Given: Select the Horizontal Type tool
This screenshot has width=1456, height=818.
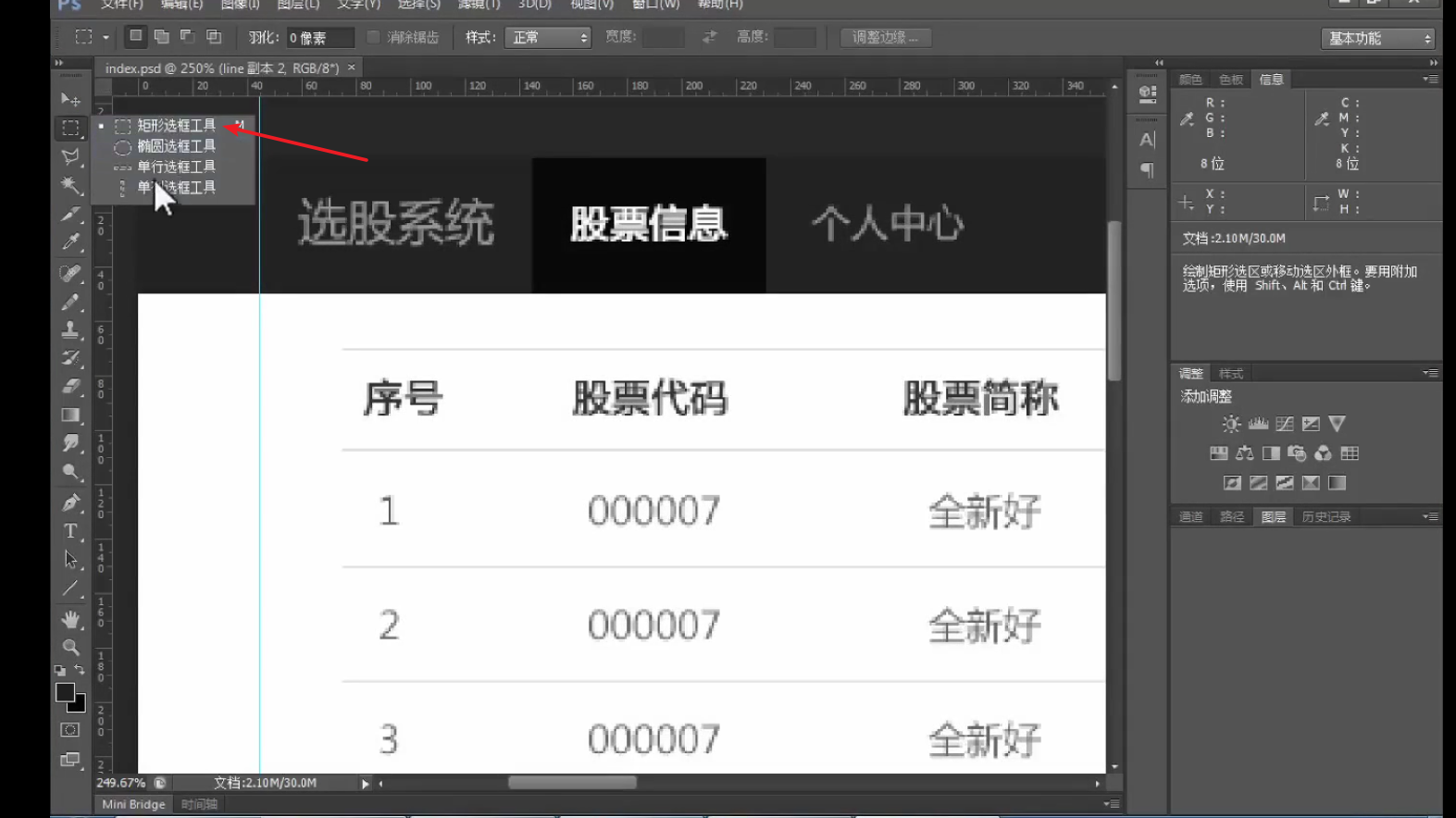Looking at the screenshot, I should pos(70,531).
